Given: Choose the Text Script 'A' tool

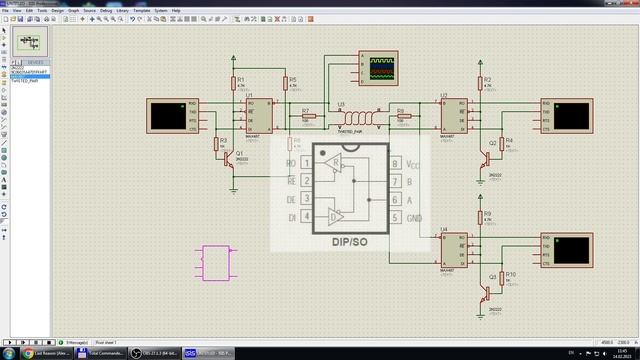Looking at the screenshot, I should (4, 180).
